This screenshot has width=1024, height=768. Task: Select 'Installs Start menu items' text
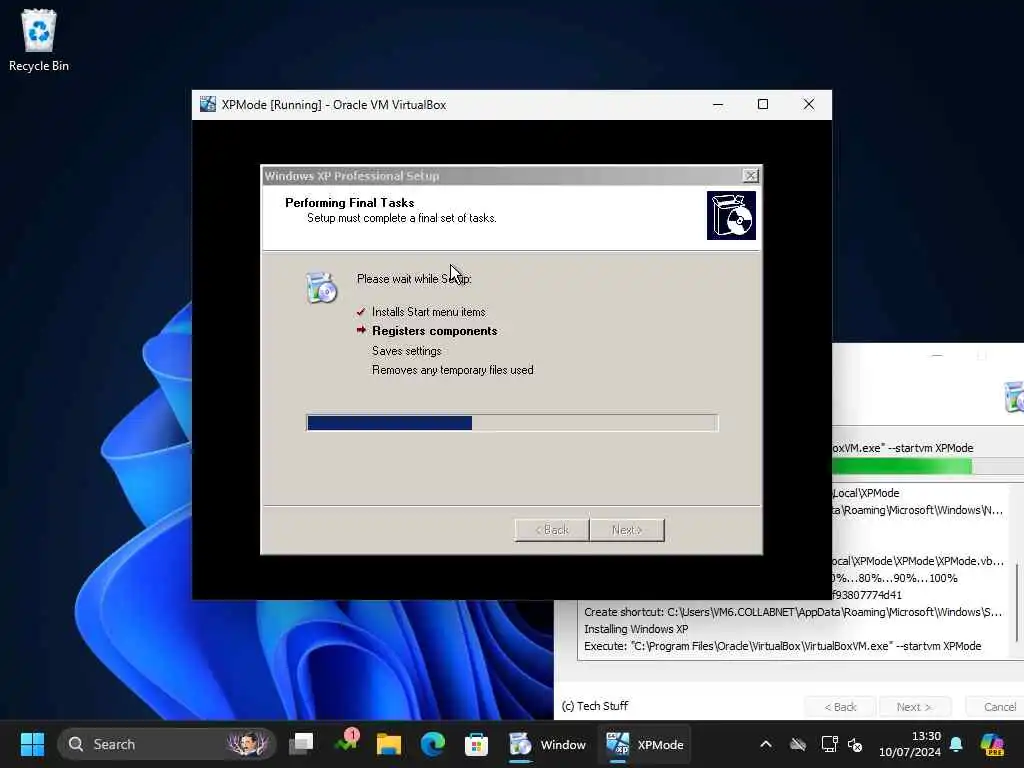click(x=428, y=312)
